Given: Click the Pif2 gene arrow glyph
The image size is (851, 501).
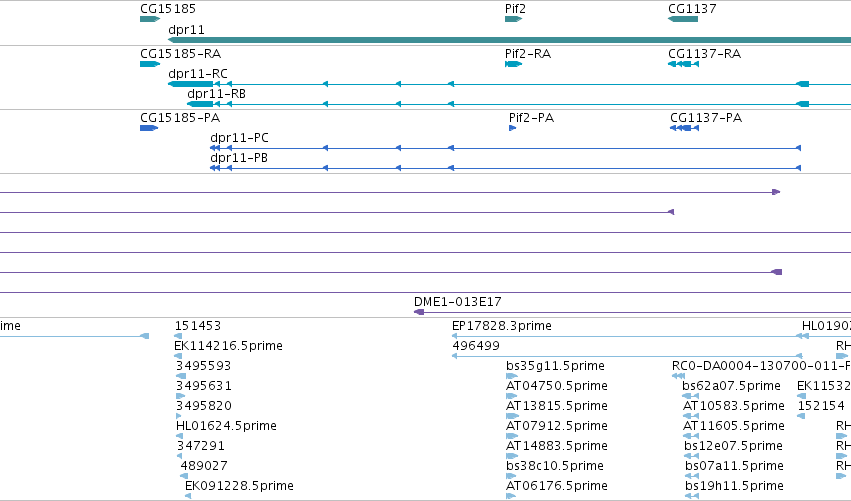Looking at the screenshot, I should click(x=513, y=19).
